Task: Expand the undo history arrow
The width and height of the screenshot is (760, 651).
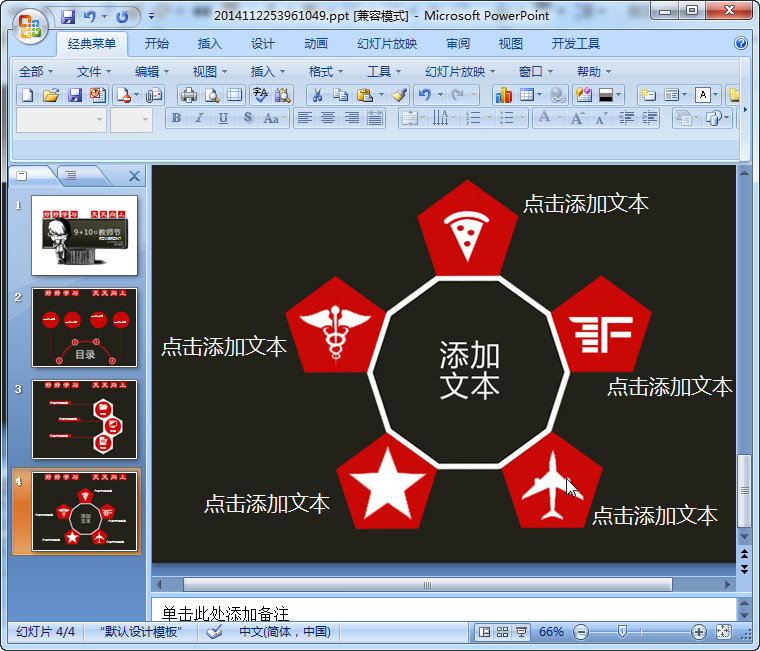Action: [x=441, y=95]
